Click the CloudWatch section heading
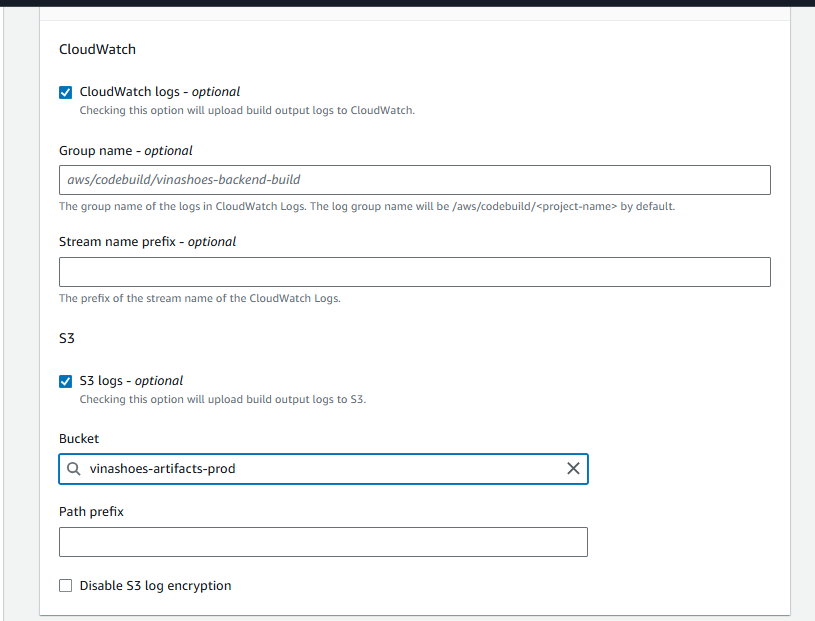This screenshot has width=815, height=621. tap(97, 49)
